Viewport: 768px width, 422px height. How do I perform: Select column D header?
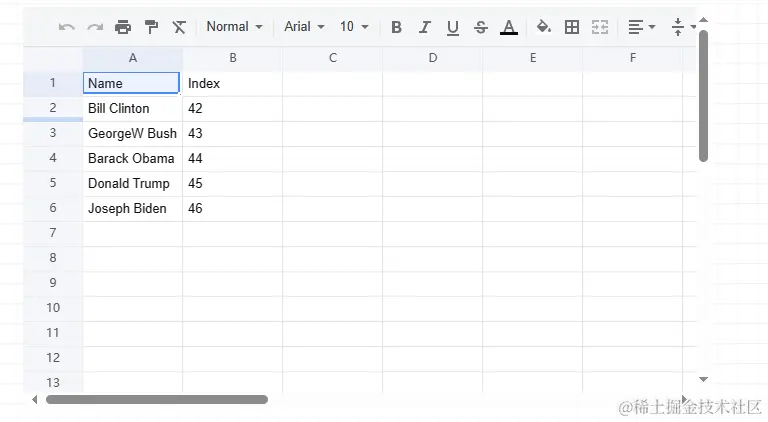432,58
